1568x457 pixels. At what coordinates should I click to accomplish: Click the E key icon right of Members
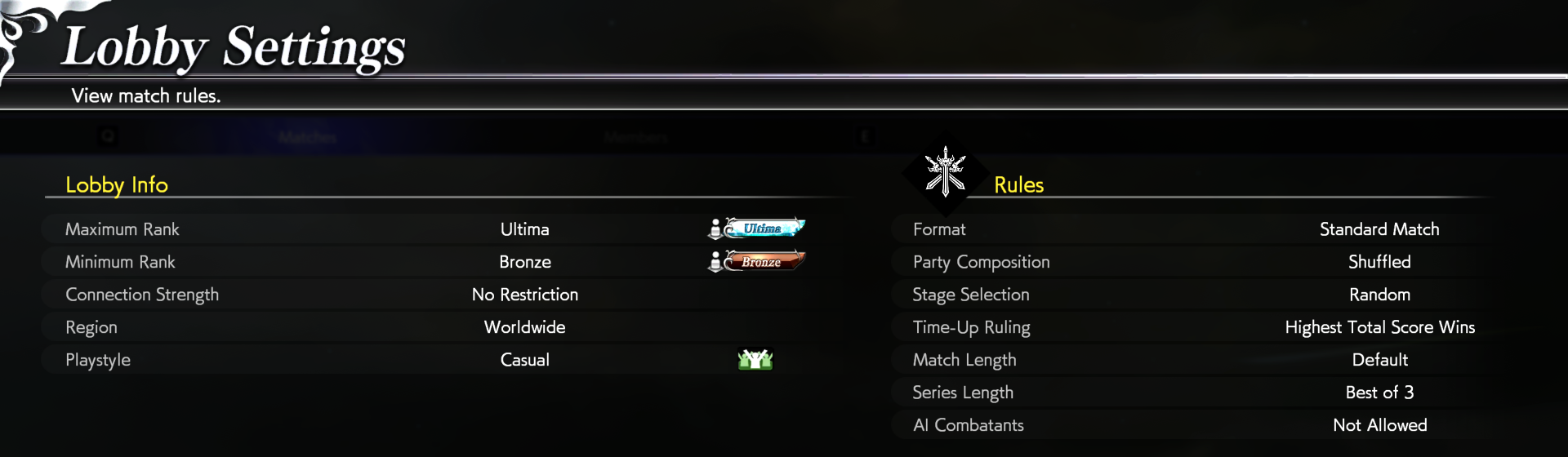866,136
